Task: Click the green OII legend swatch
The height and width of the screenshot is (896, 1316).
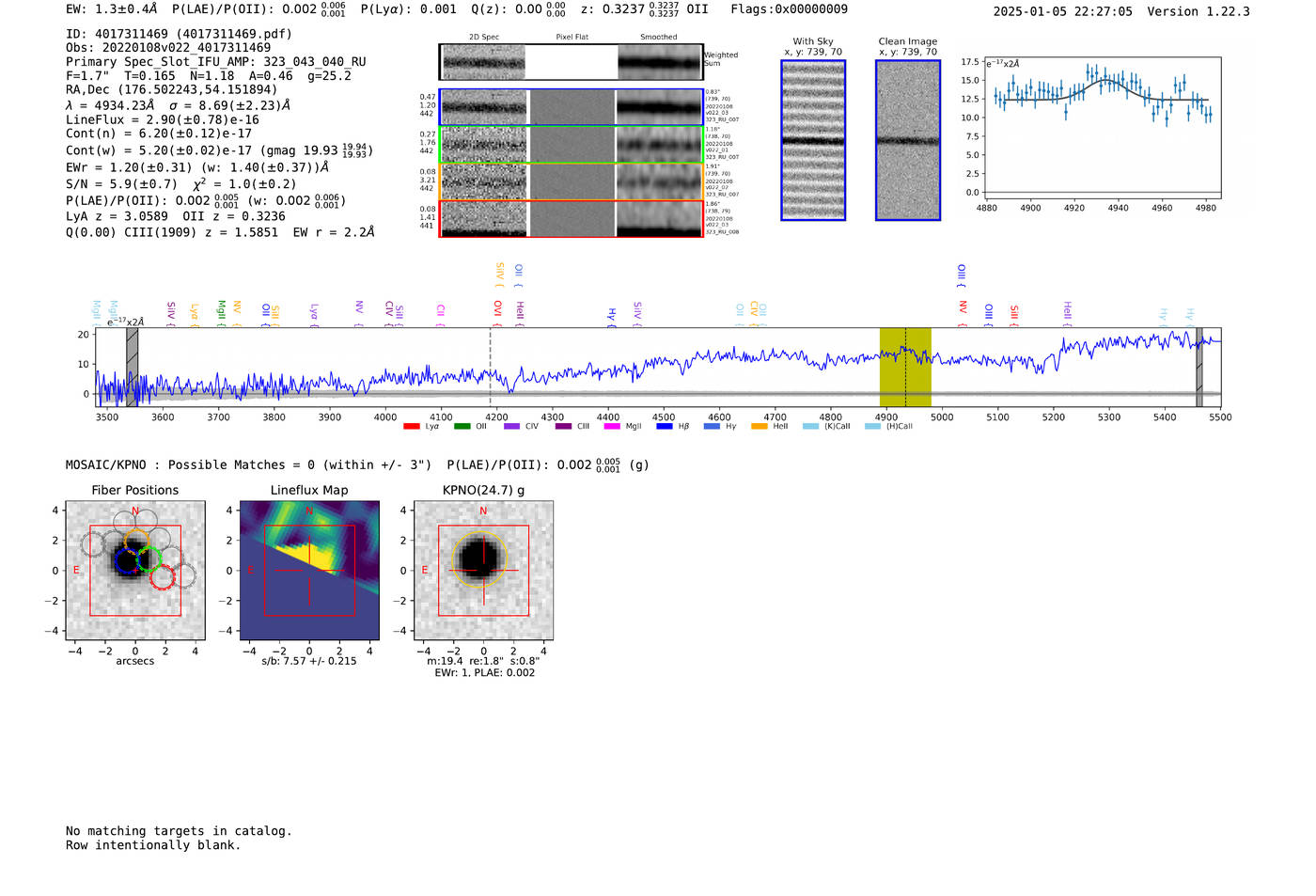Action: click(462, 427)
